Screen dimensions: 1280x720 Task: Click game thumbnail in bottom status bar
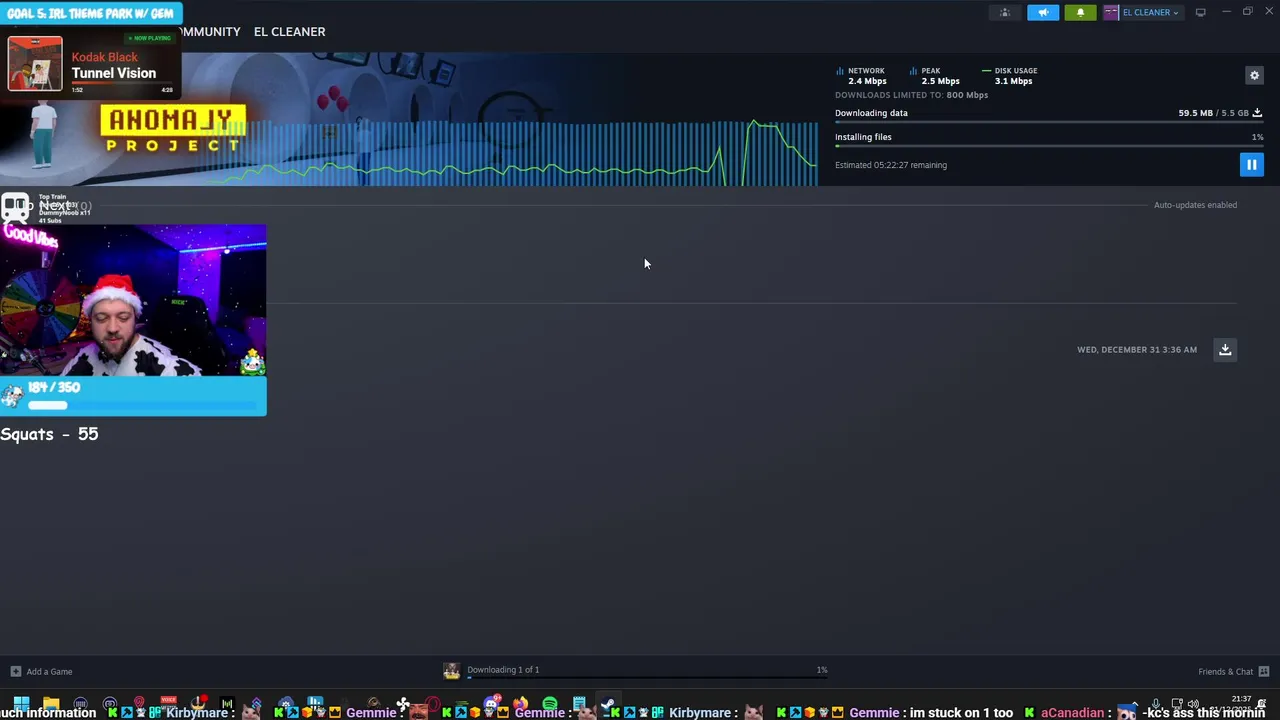coord(452,670)
